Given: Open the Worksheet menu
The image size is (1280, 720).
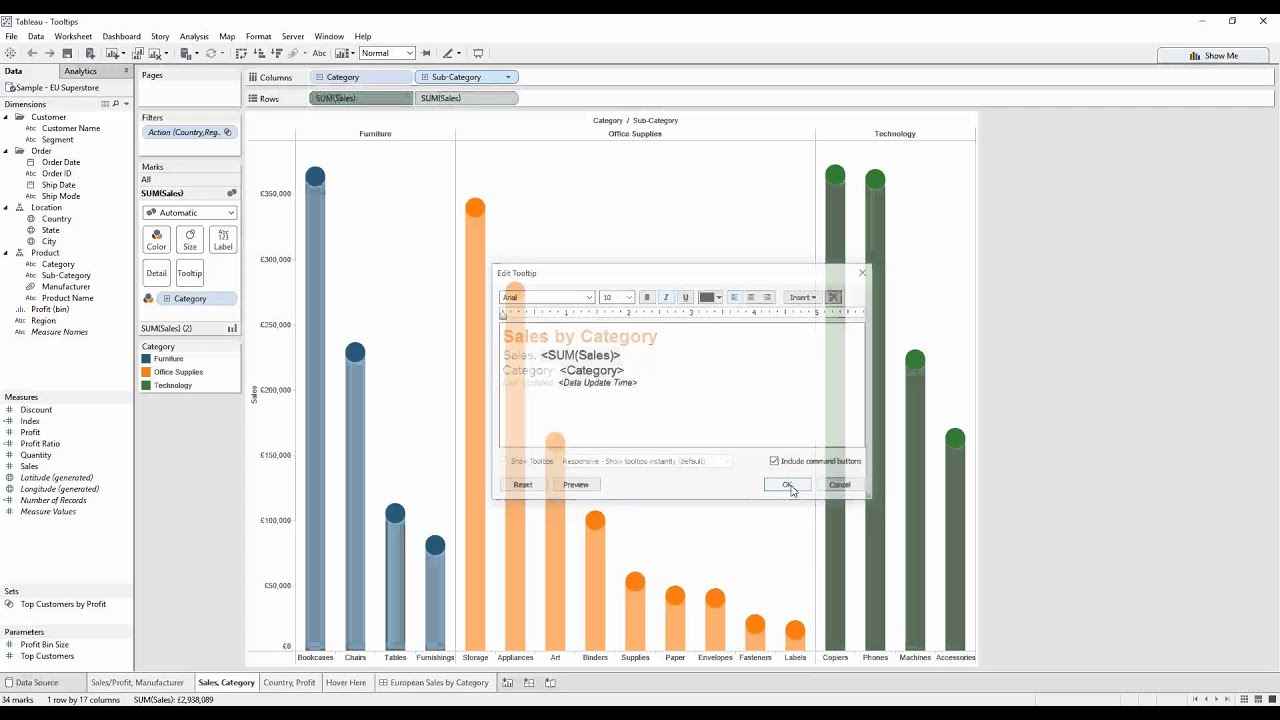Looking at the screenshot, I should 73,36.
